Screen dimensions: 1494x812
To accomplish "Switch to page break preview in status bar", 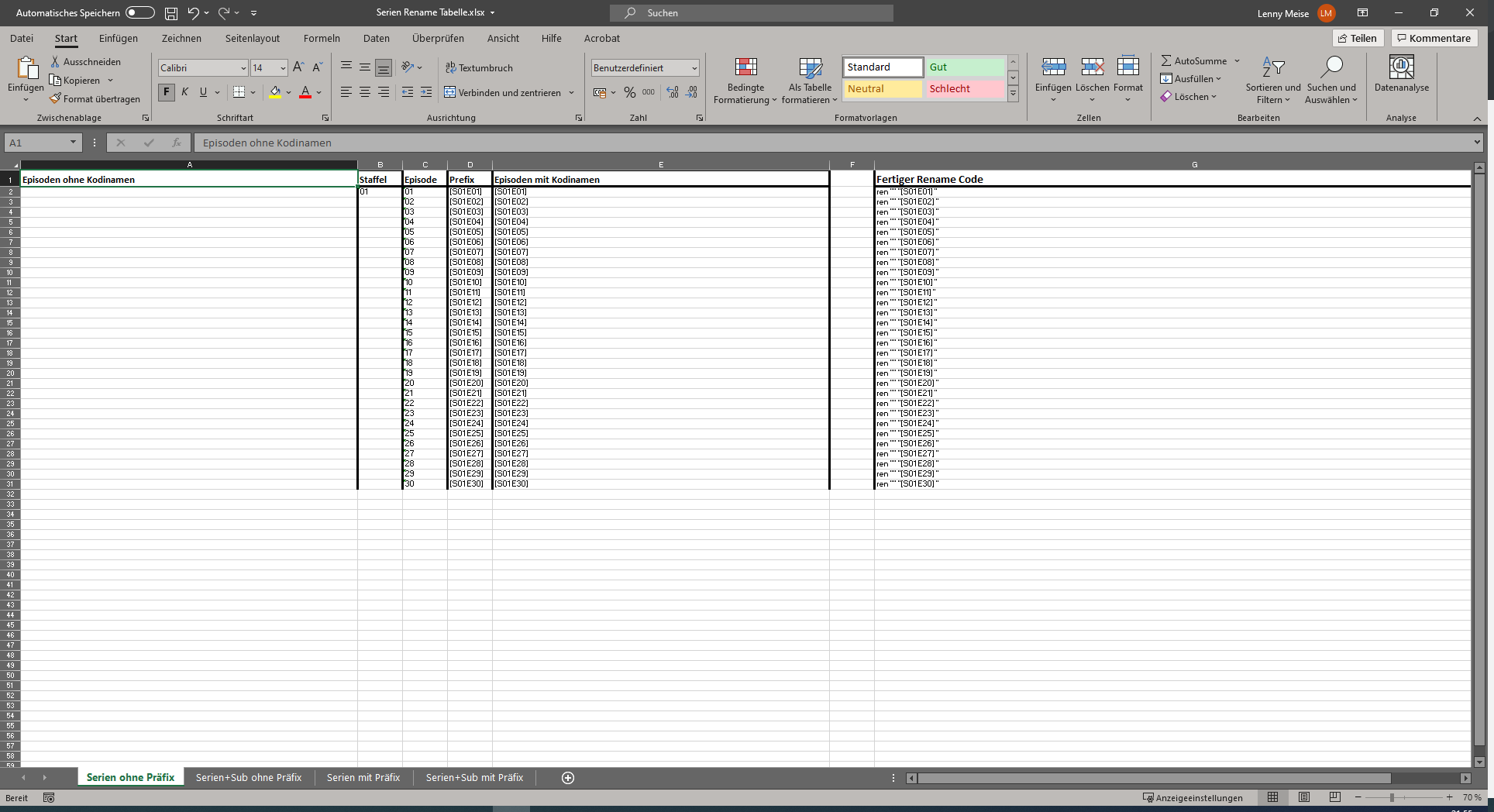I will [1334, 797].
